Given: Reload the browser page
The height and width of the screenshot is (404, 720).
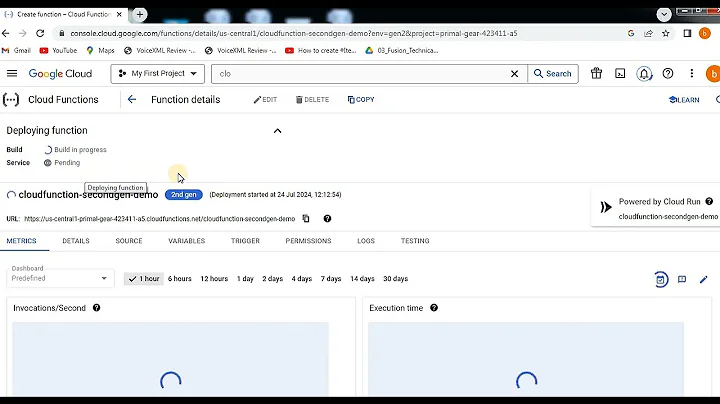Looking at the screenshot, I should click(40, 33).
